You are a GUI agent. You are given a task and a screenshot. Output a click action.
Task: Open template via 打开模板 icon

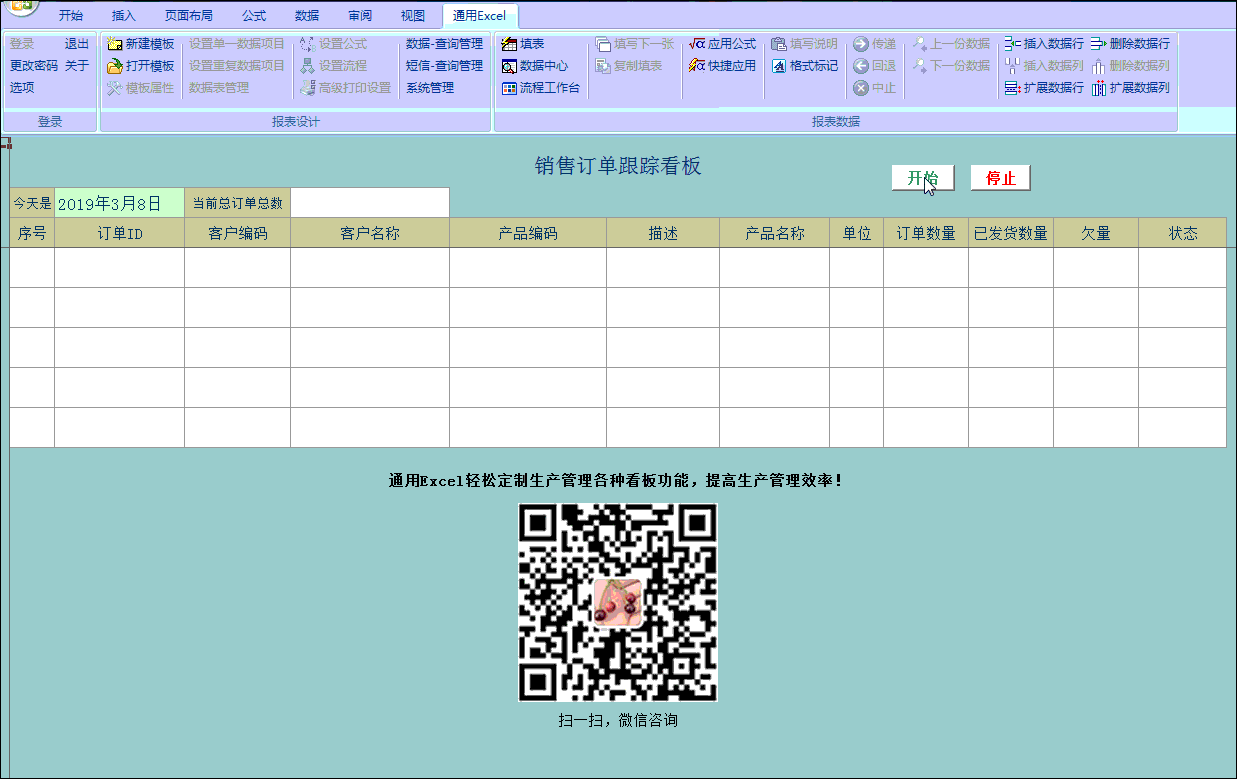point(115,66)
